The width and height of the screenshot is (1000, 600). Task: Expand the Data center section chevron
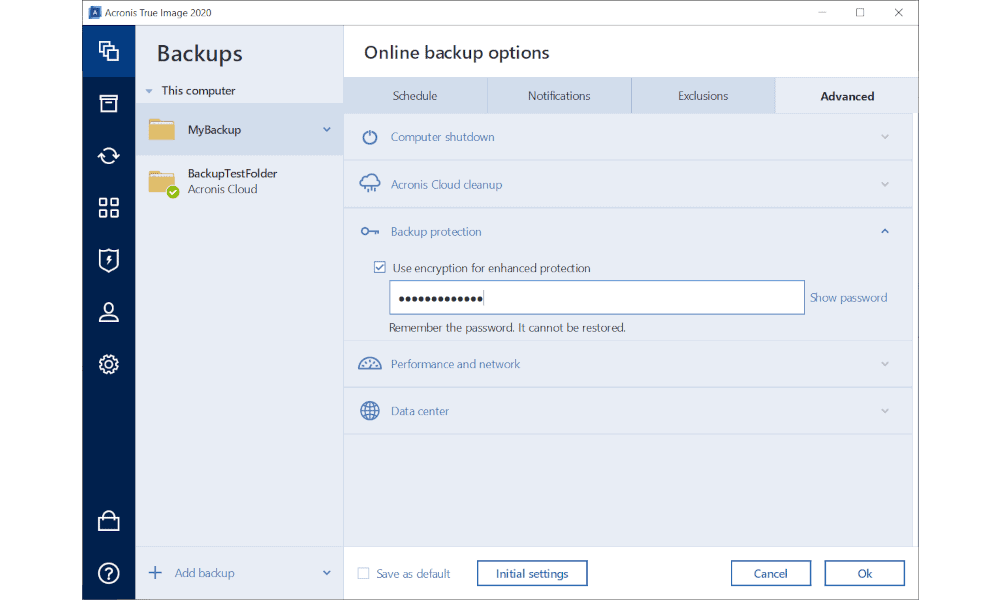pos(885,411)
